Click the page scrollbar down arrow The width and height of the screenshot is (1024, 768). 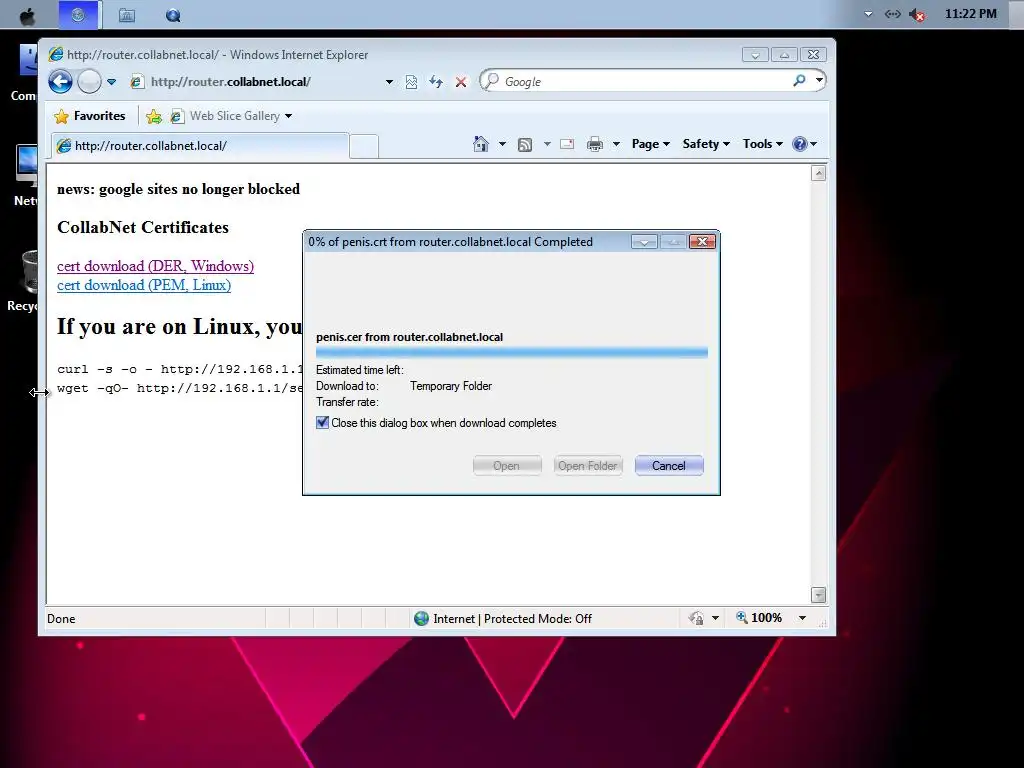(818, 595)
